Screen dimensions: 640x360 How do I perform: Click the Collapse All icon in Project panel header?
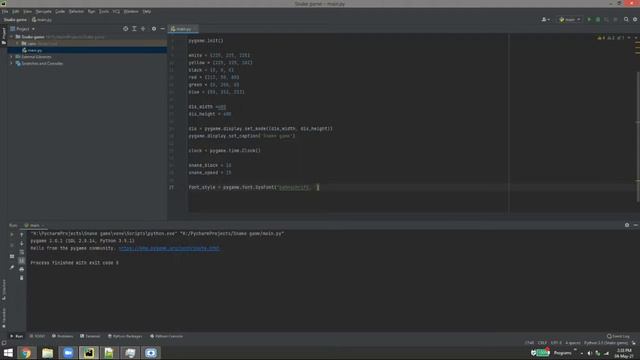coord(143,29)
